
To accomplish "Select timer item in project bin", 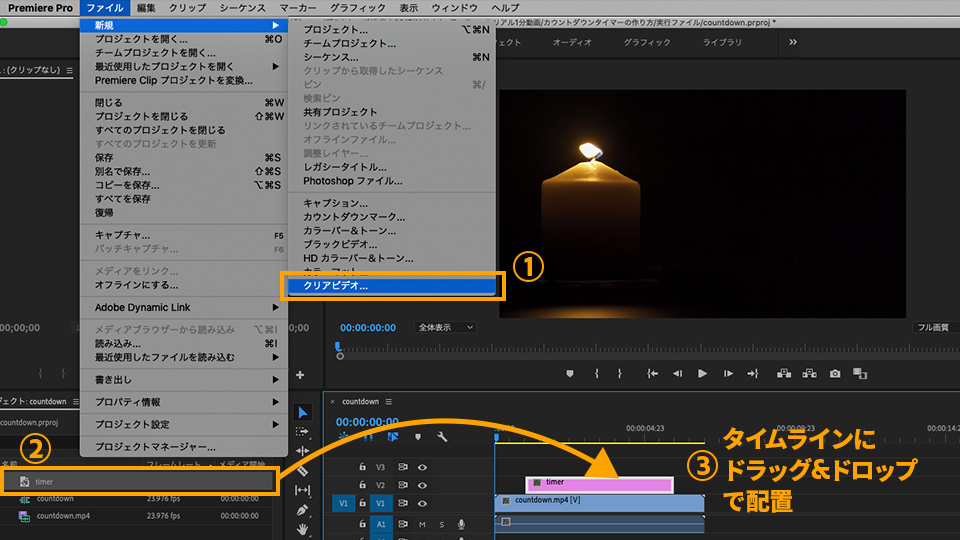I will coord(138,482).
